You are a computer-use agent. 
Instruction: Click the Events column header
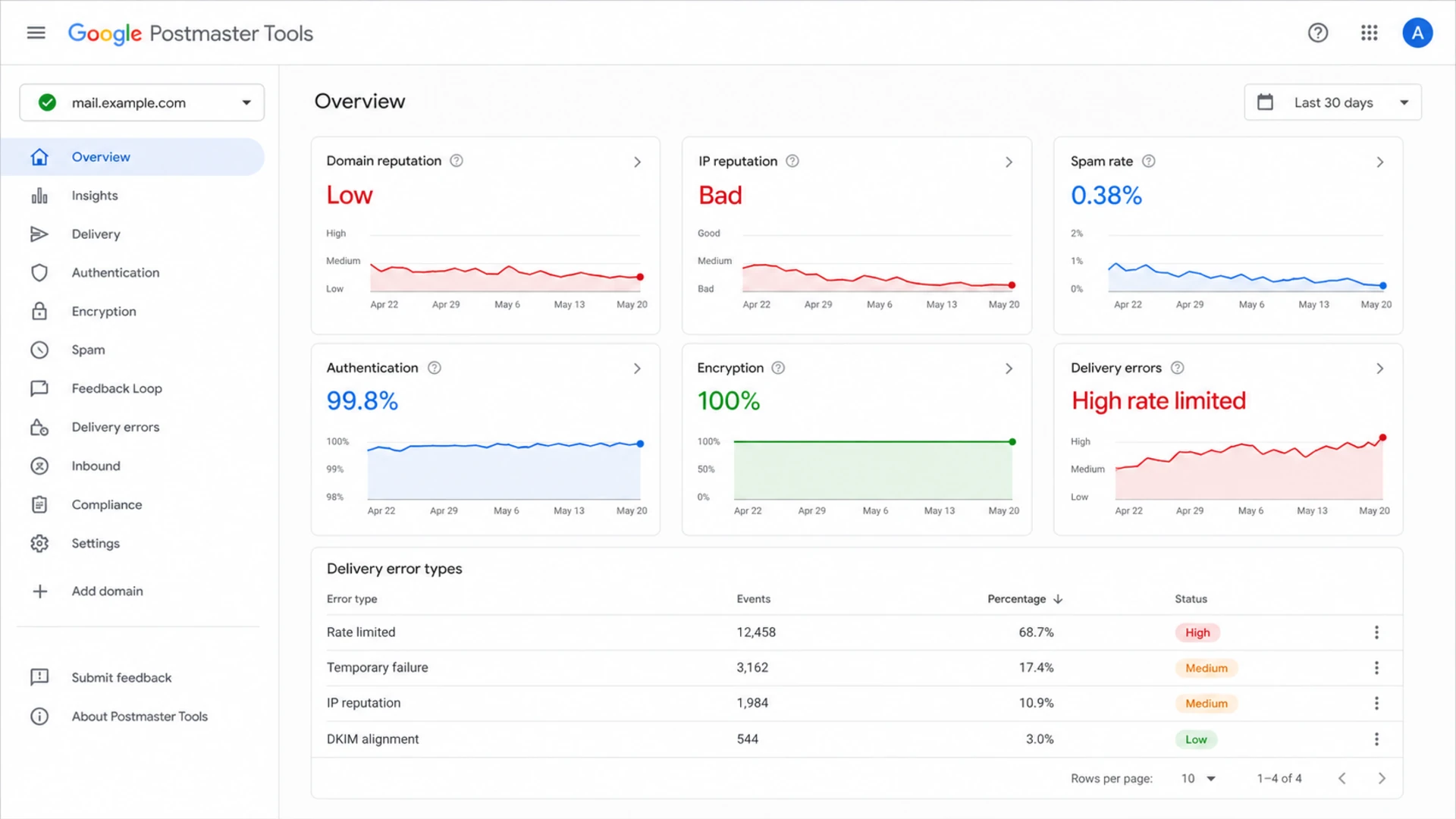753,599
